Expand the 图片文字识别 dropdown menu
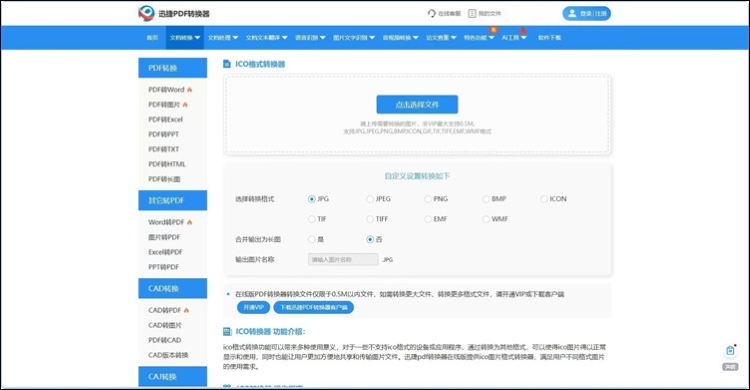The height and width of the screenshot is (390, 750). click(x=354, y=38)
